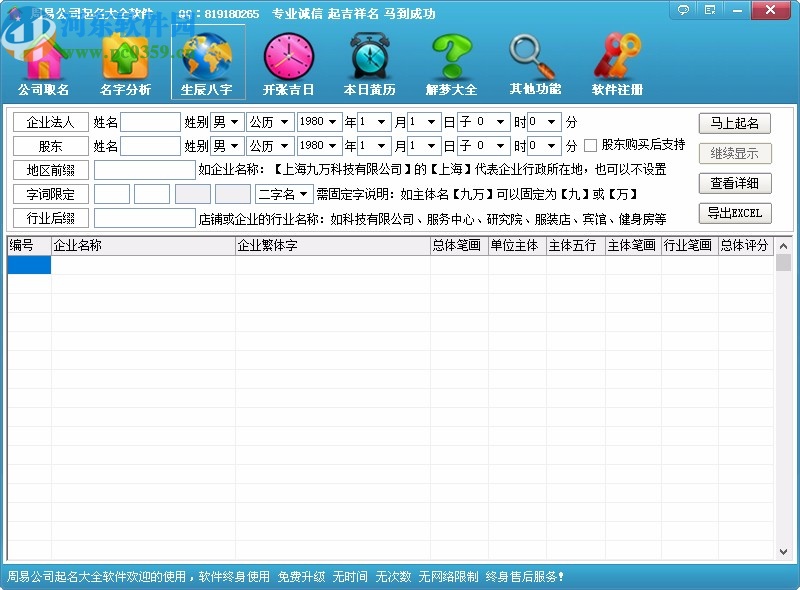Viewport: 800px width, 590px height.
Task: View 本日黄历 today's almanac
Action: pyautogui.click(x=370, y=57)
